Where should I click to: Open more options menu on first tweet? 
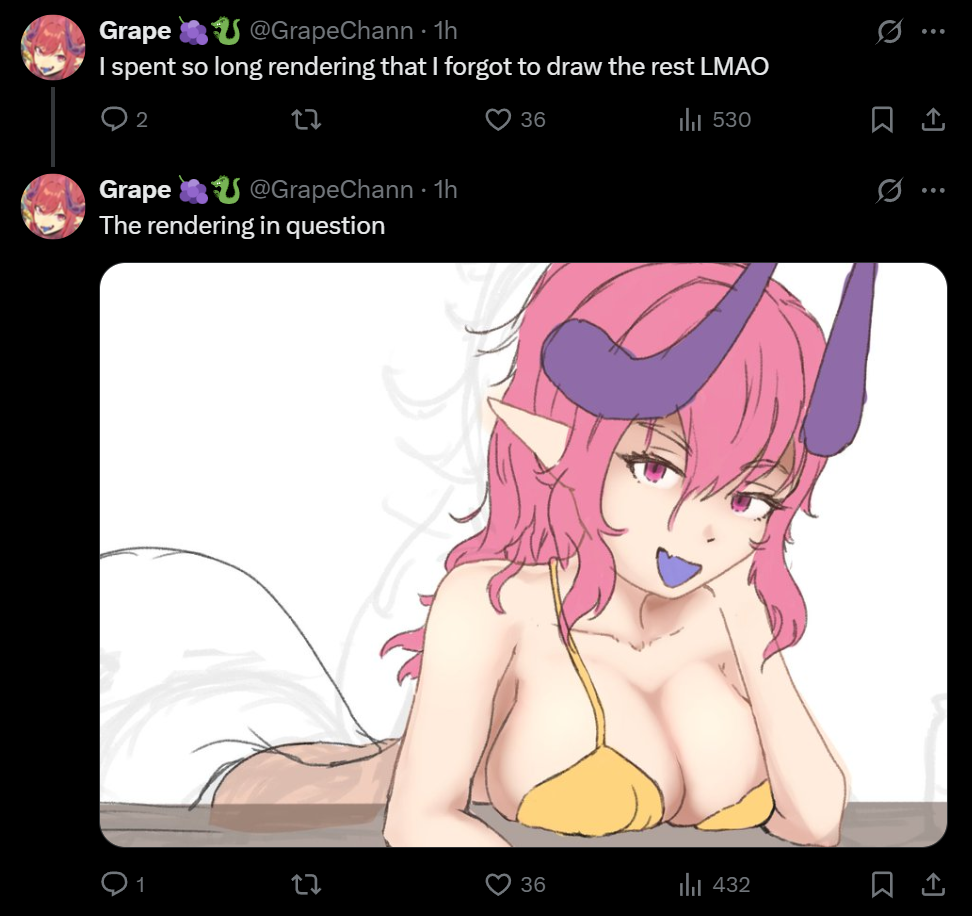point(933,31)
